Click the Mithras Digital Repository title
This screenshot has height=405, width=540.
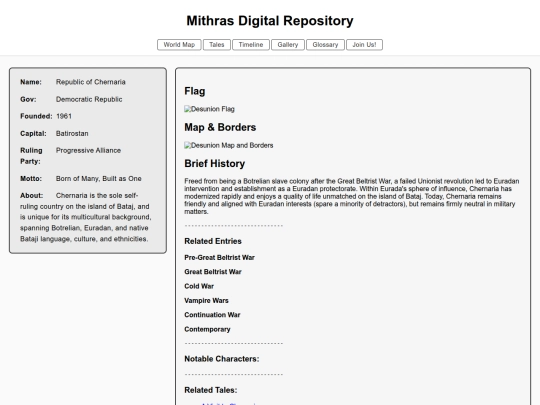click(x=270, y=21)
